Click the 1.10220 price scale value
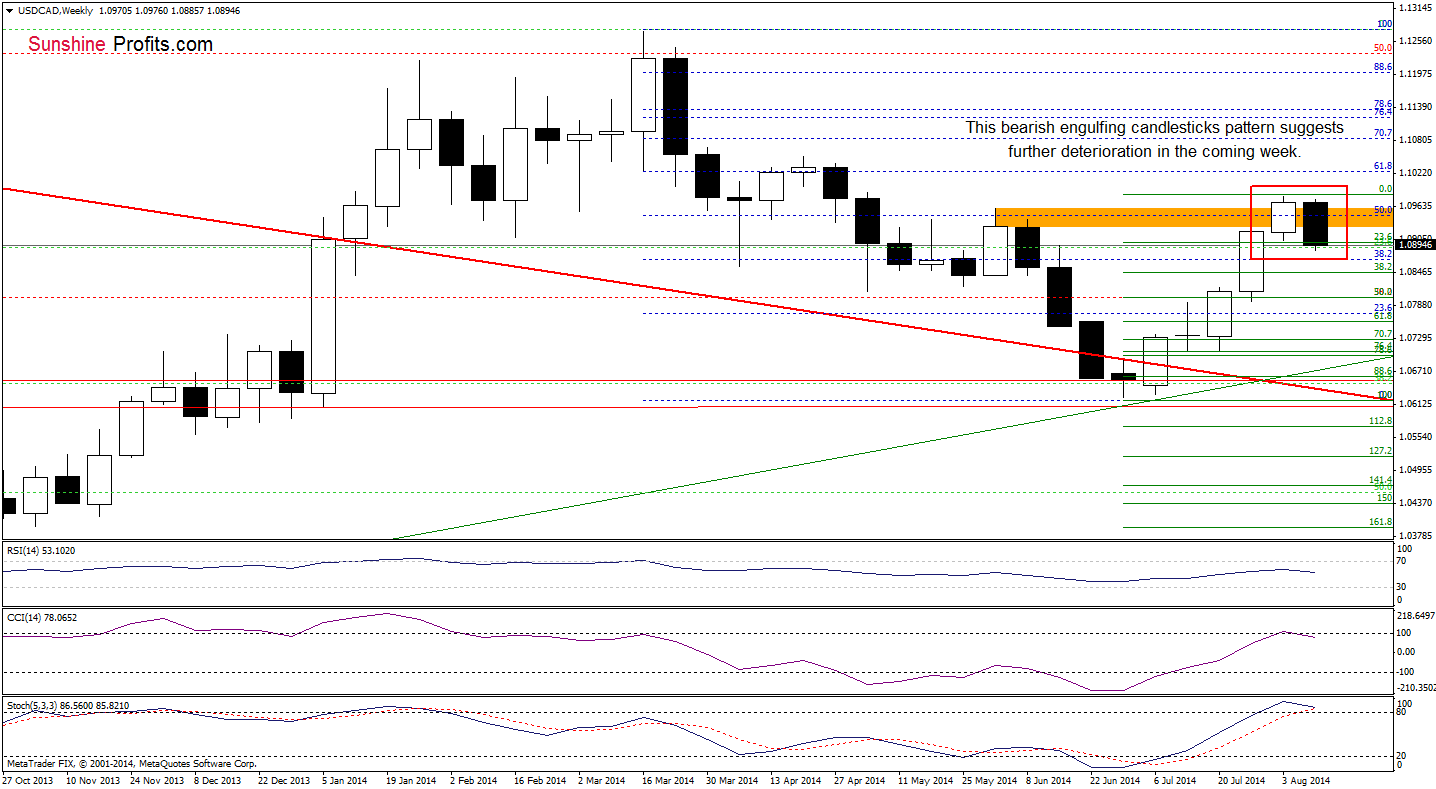Viewport: 1436px width, 789px height. pyautogui.click(x=1416, y=172)
